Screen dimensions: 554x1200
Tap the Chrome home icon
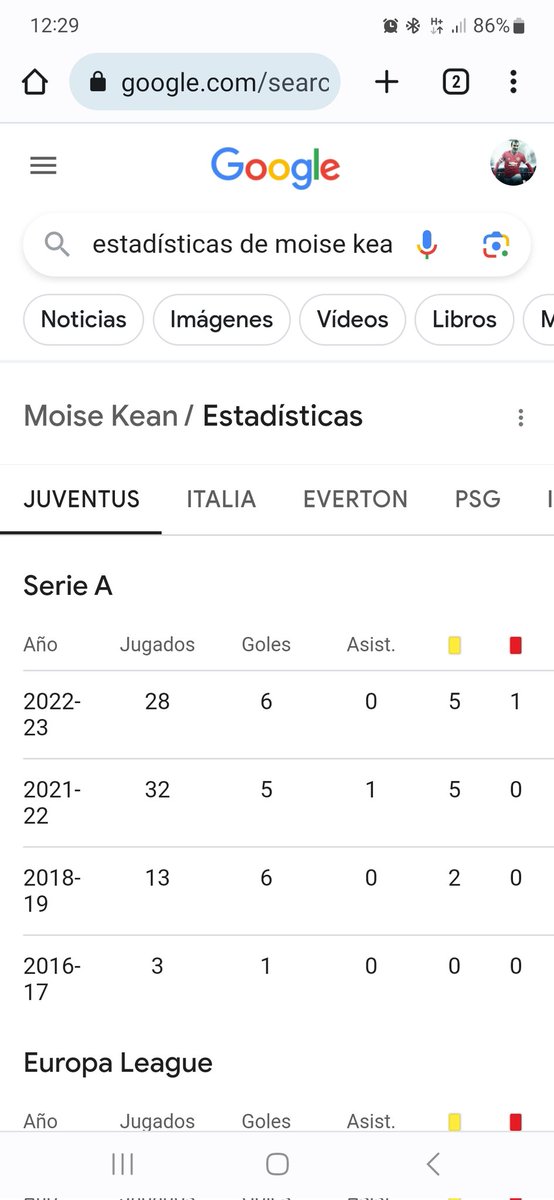pos(35,82)
